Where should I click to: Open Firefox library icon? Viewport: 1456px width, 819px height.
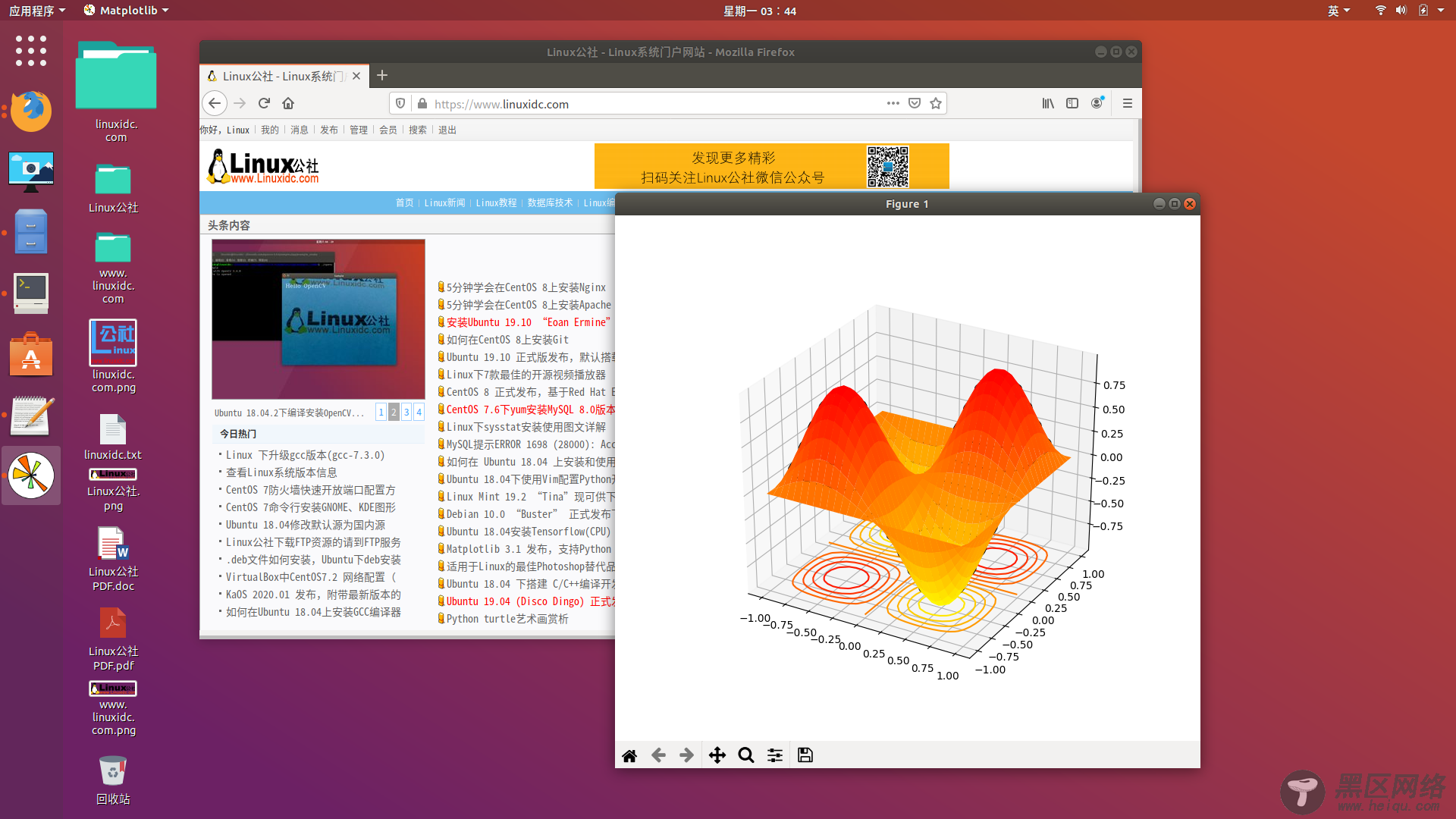pyautogui.click(x=1048, y=103)
